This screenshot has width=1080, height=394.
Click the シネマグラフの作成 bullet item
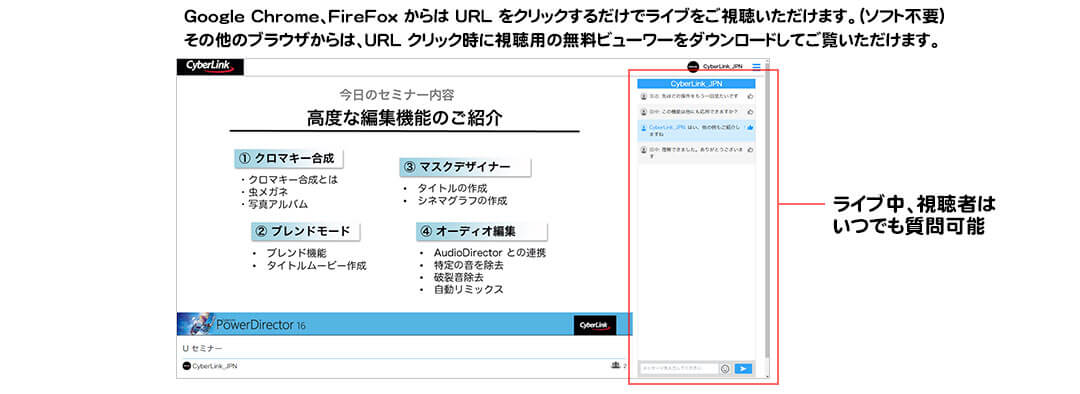coord(462,201)
